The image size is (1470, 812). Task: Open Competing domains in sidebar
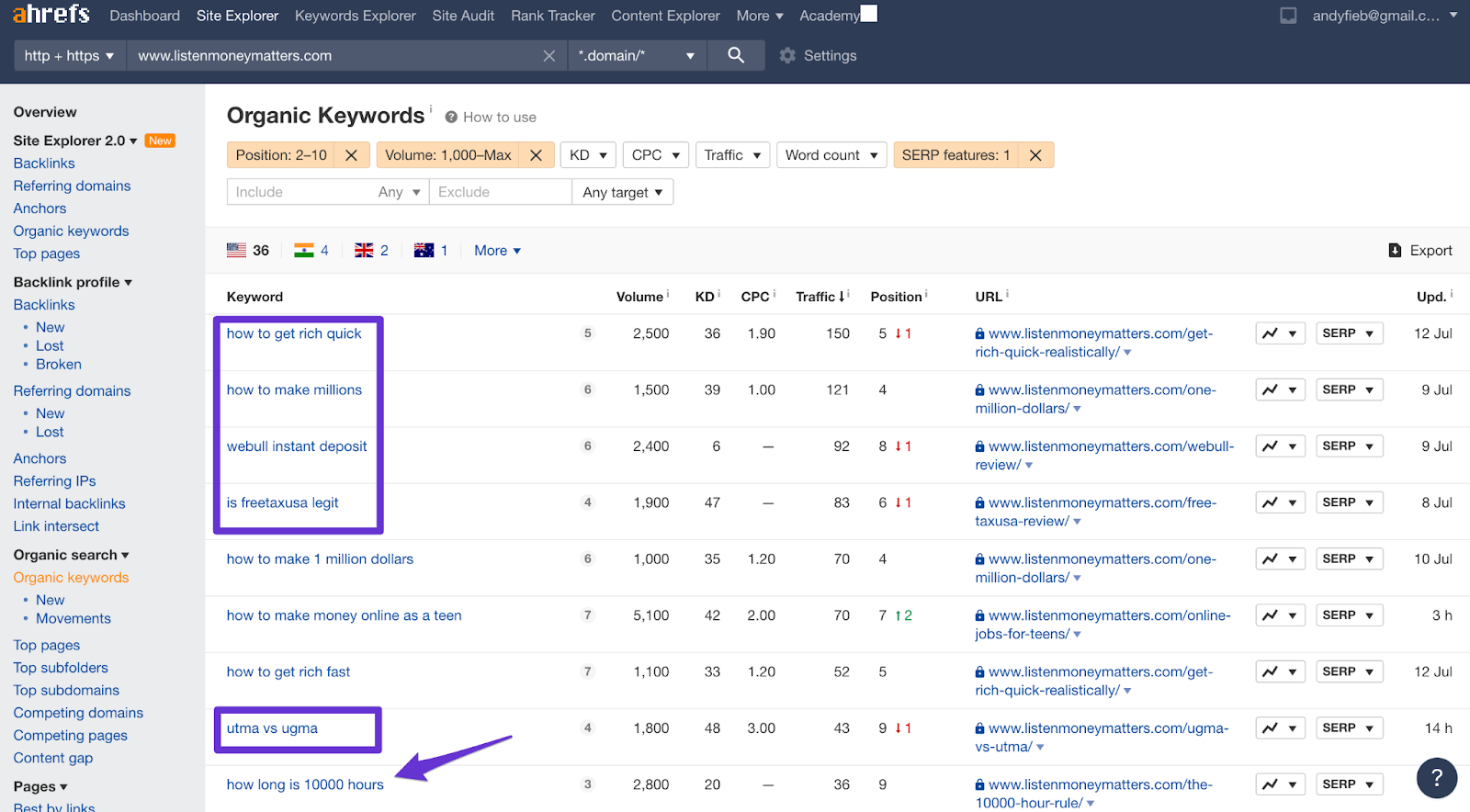point(78,713)
